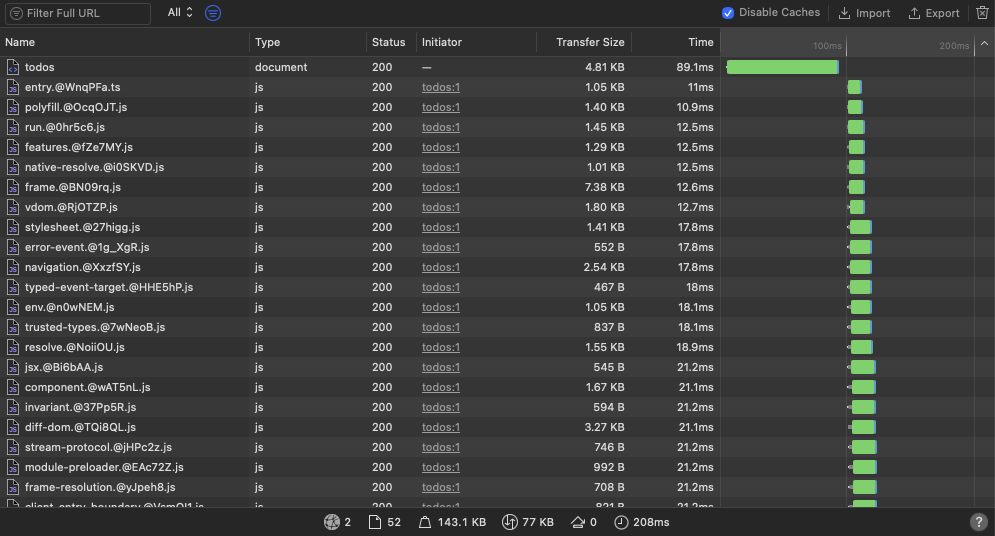Image resolution: width=995 pixels, height=536 pixels.
Task: Click the diff-dom.@TQi8QL.js waterfall timing bar
Action: [x=863, y=428]
